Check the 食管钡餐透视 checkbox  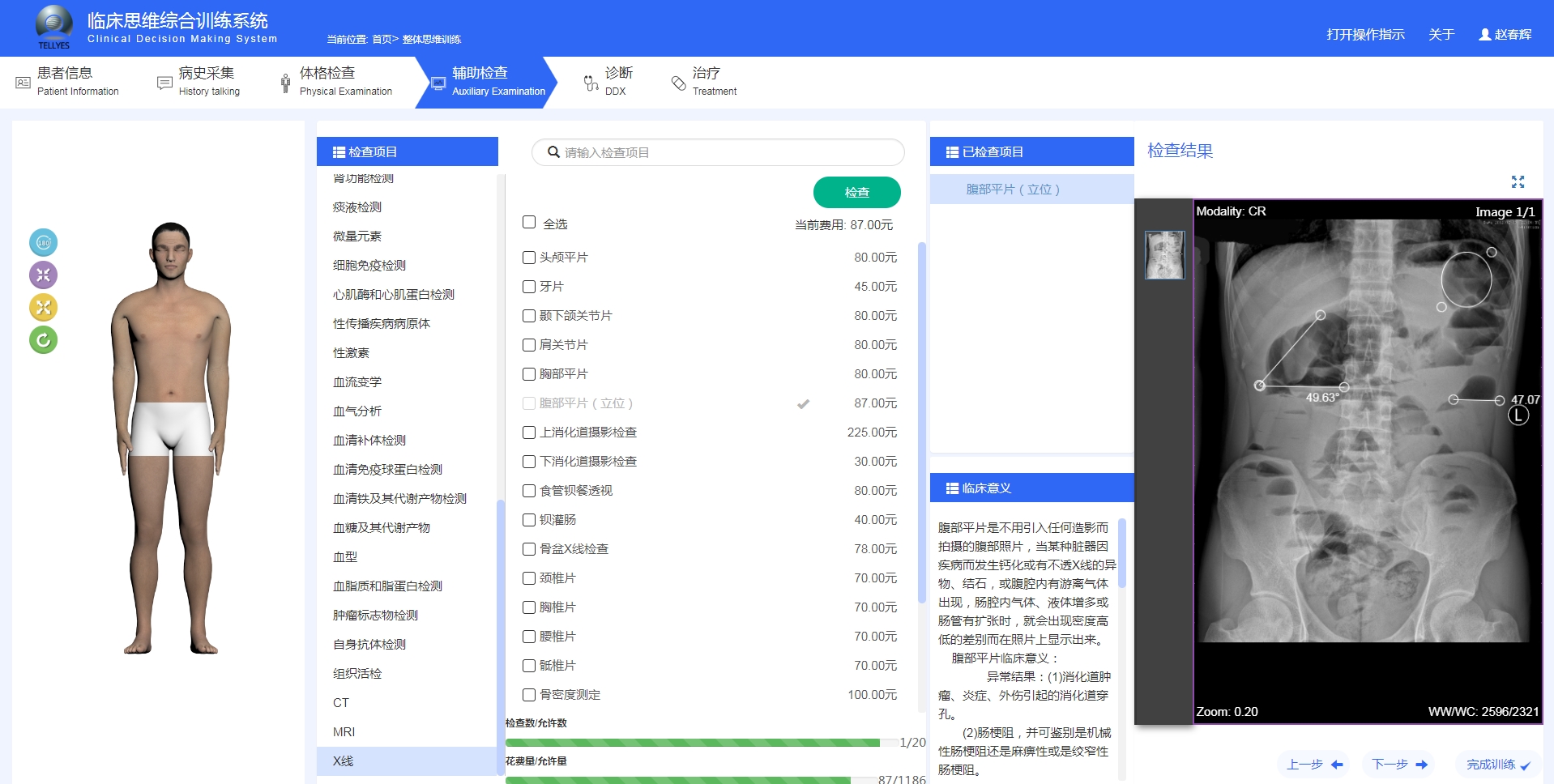point(529,491)
